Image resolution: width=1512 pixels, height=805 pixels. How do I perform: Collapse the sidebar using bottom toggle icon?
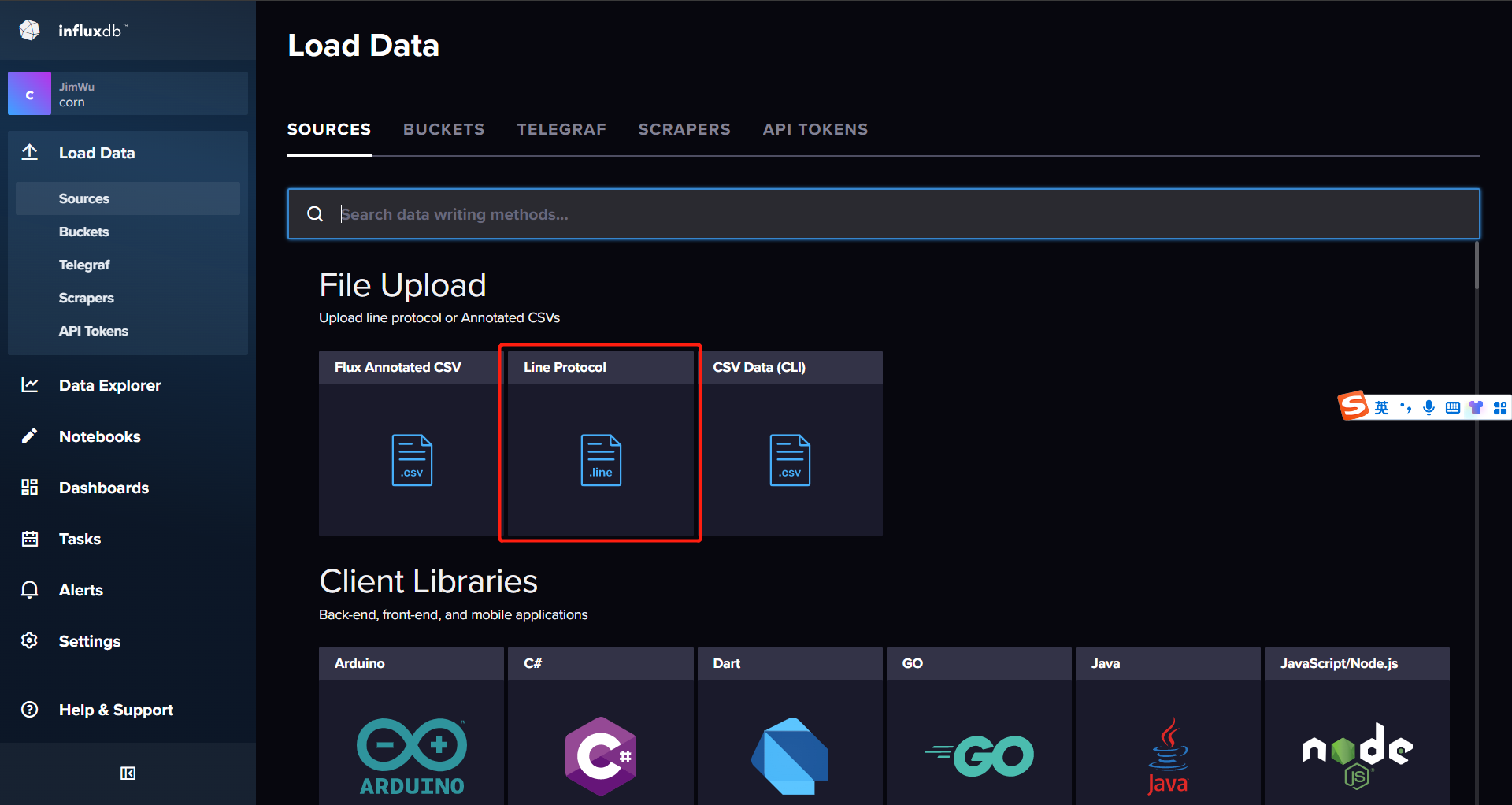coord(128,773)
